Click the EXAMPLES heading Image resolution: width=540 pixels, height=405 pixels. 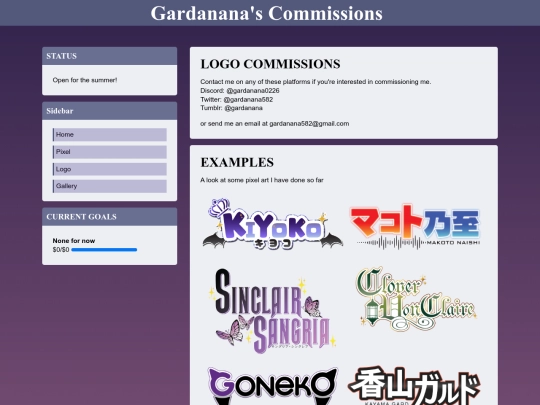point(237,163)
